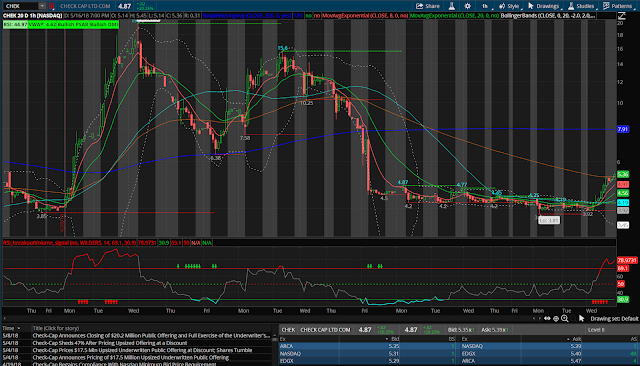Open chart settings gear icon
This screenshot has height=366, width=640.
pos(467,6)
